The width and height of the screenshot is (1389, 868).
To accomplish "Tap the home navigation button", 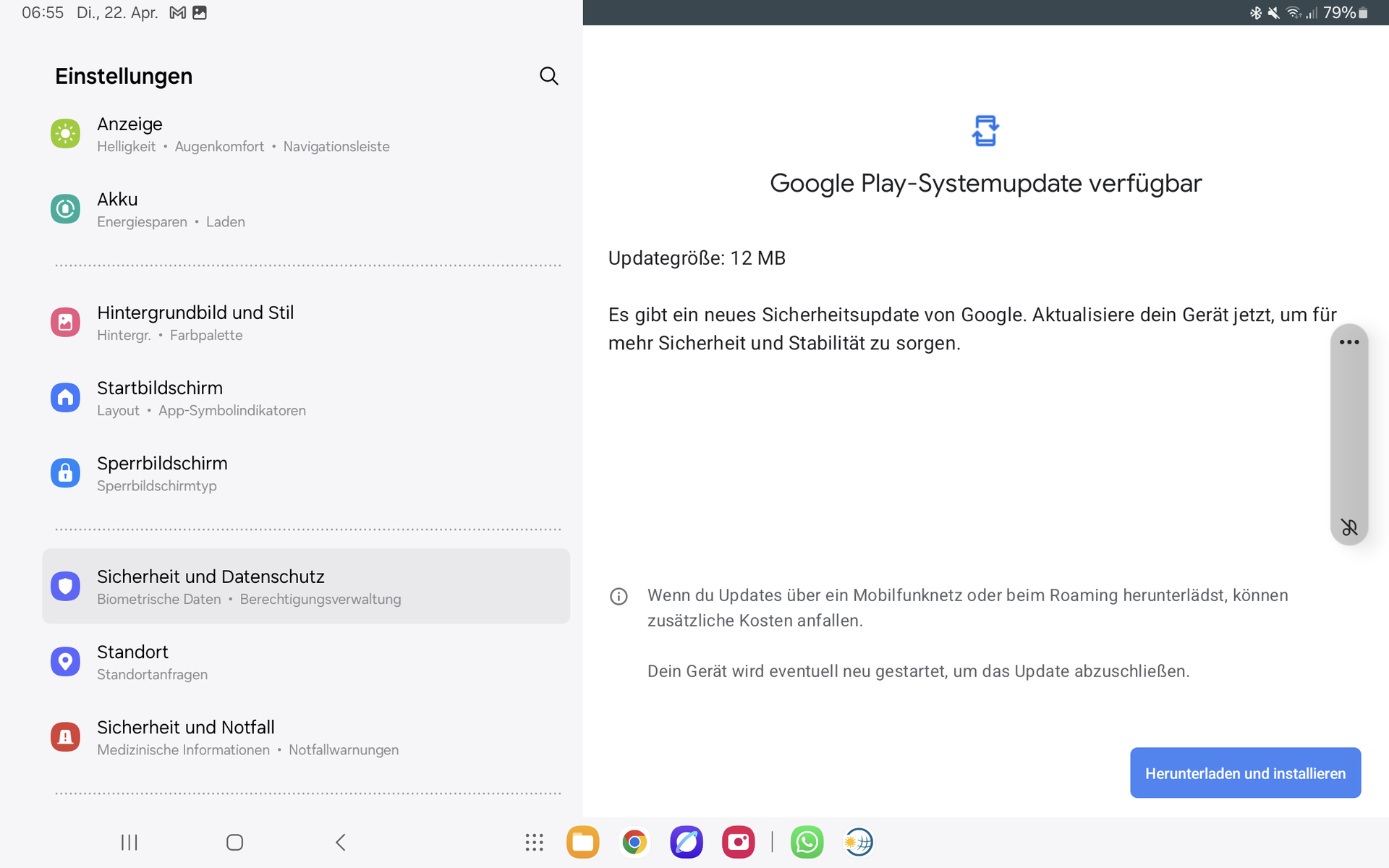I will tap(234, 842).
